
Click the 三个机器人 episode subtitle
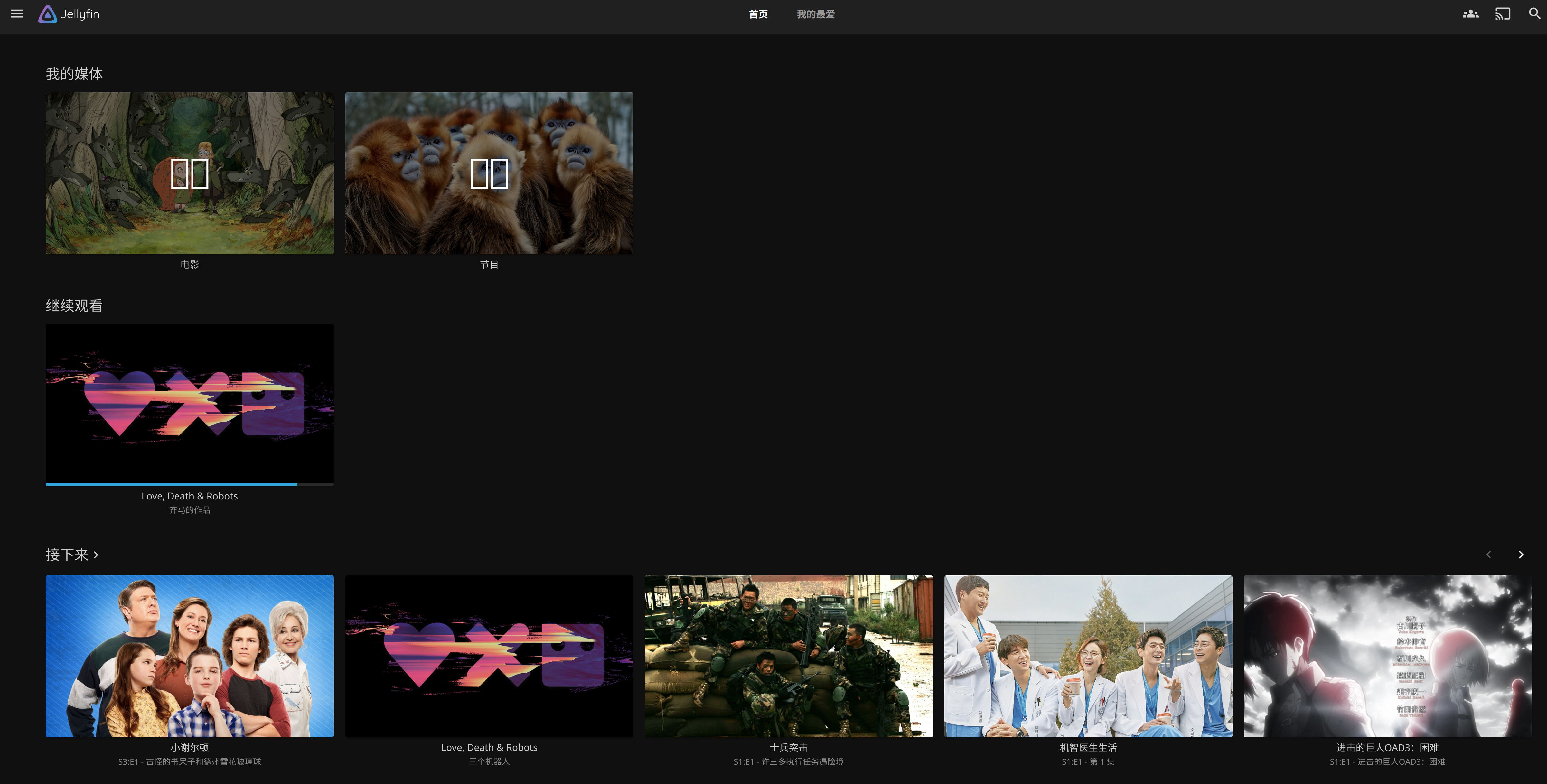489,761
